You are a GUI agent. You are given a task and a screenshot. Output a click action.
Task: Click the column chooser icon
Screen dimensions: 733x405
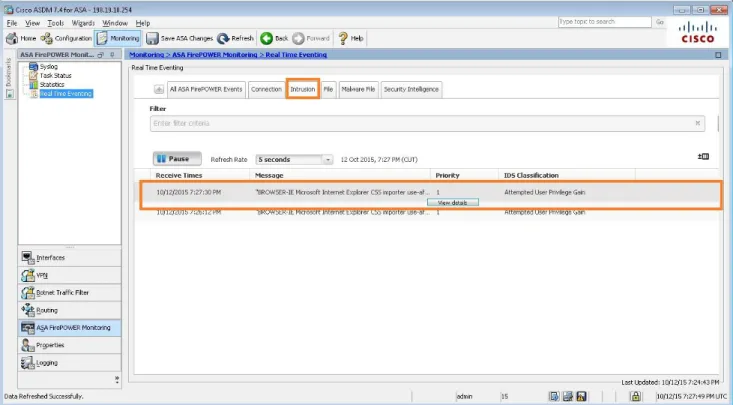click(703, 157)
